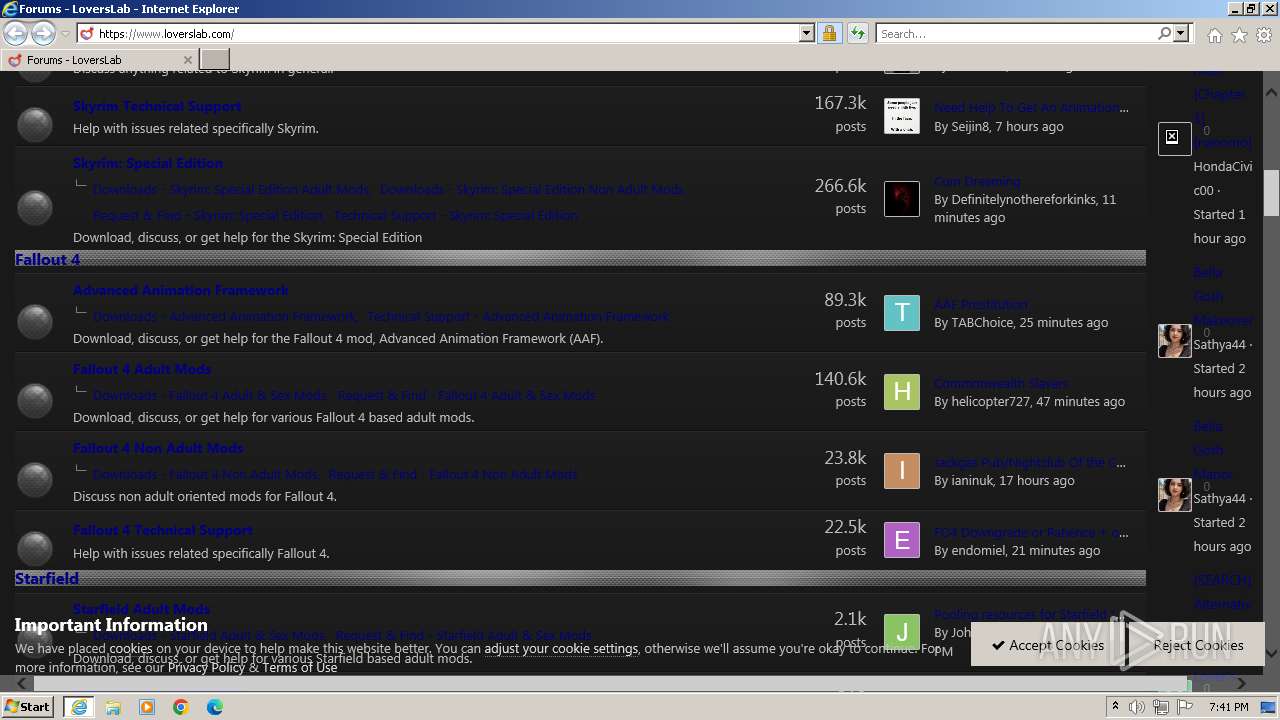
Task: Open a new blank tab
Action: [x=215, y=60]
